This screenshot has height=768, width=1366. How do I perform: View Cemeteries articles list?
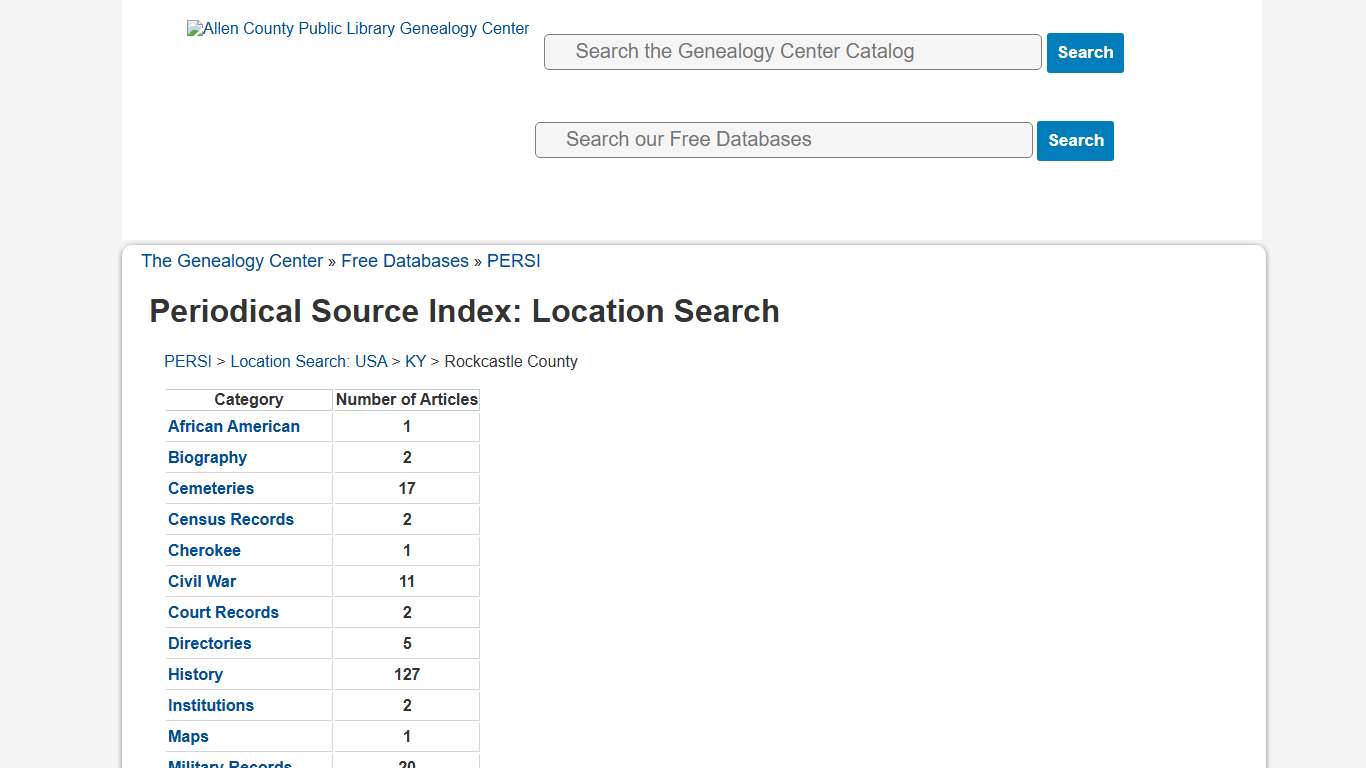pos(210,488)
